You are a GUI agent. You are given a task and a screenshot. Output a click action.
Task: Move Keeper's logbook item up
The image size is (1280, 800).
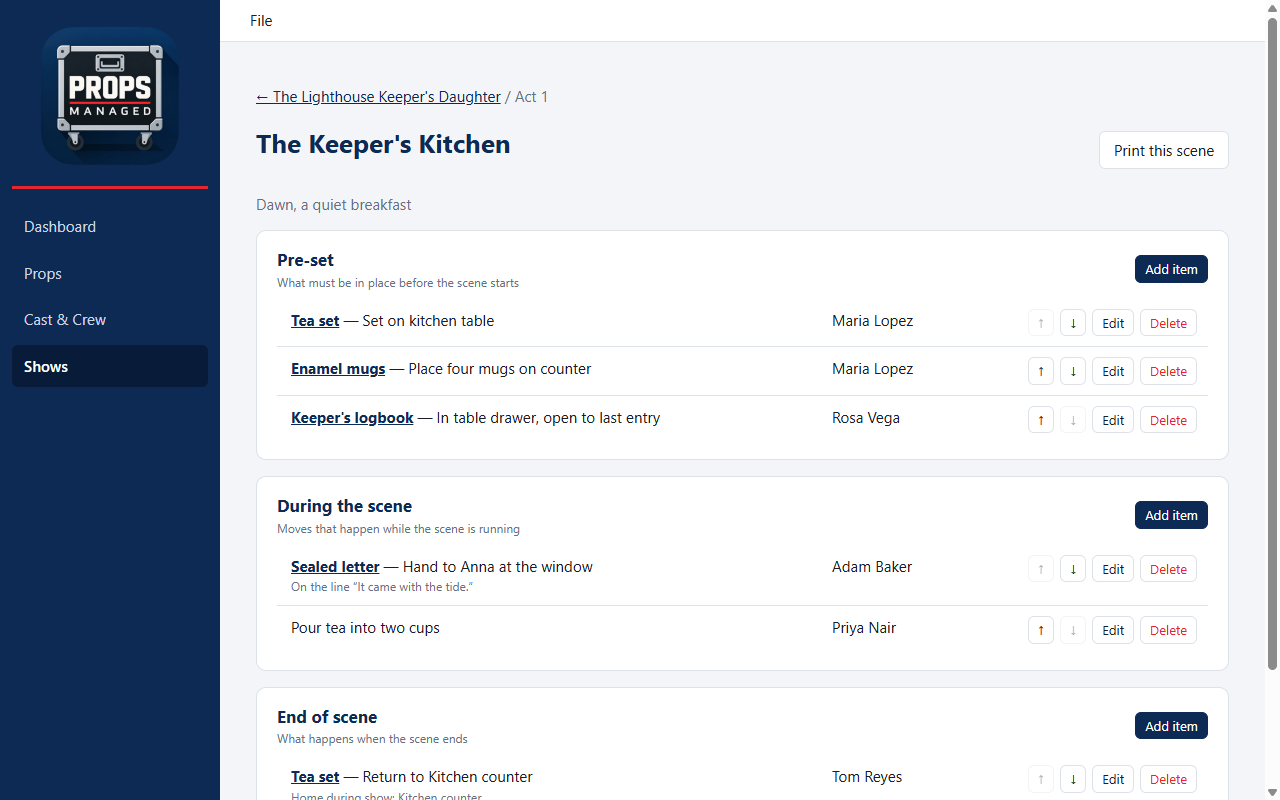[1041, 420]
